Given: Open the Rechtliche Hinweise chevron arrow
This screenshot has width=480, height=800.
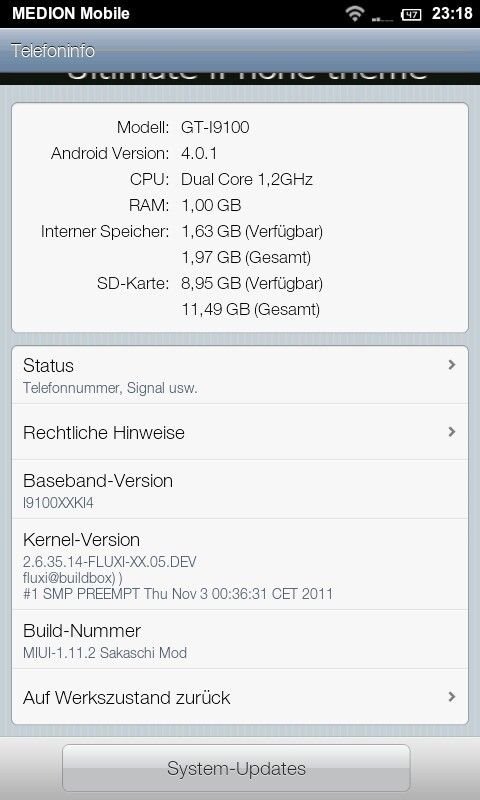Looking at the screenshot, I should click(451, 432).
